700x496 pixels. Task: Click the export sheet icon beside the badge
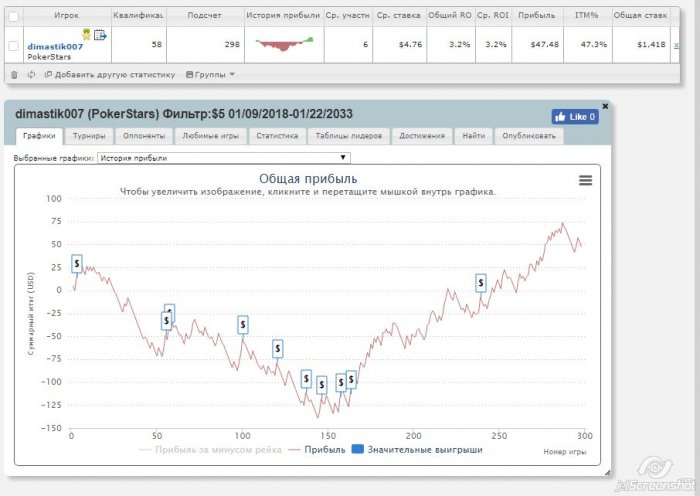pyautogui.click(x=100, y=34)
